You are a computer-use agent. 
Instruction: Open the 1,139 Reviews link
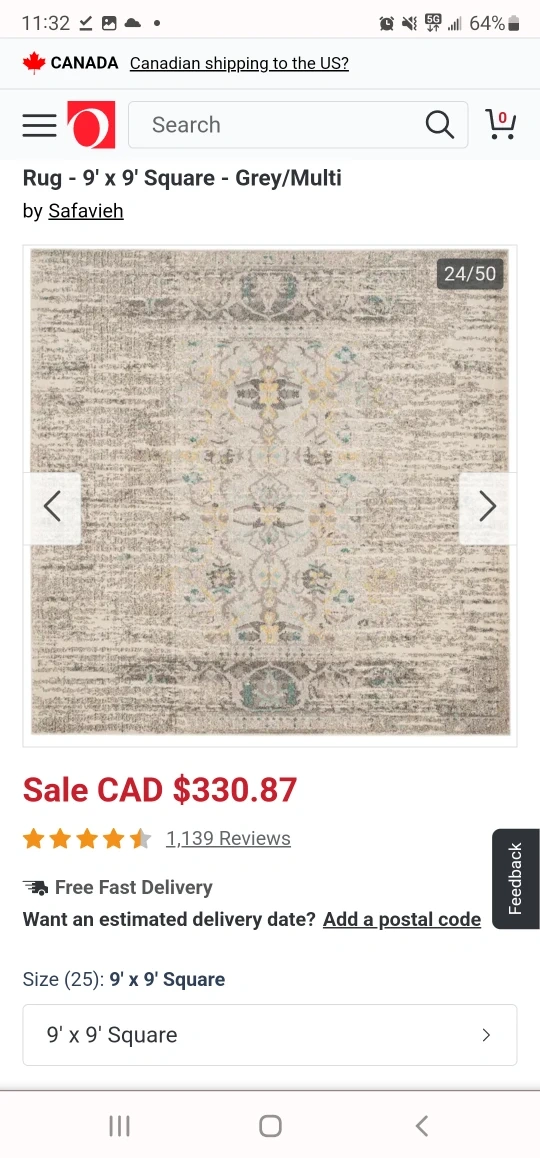point(228,839)
